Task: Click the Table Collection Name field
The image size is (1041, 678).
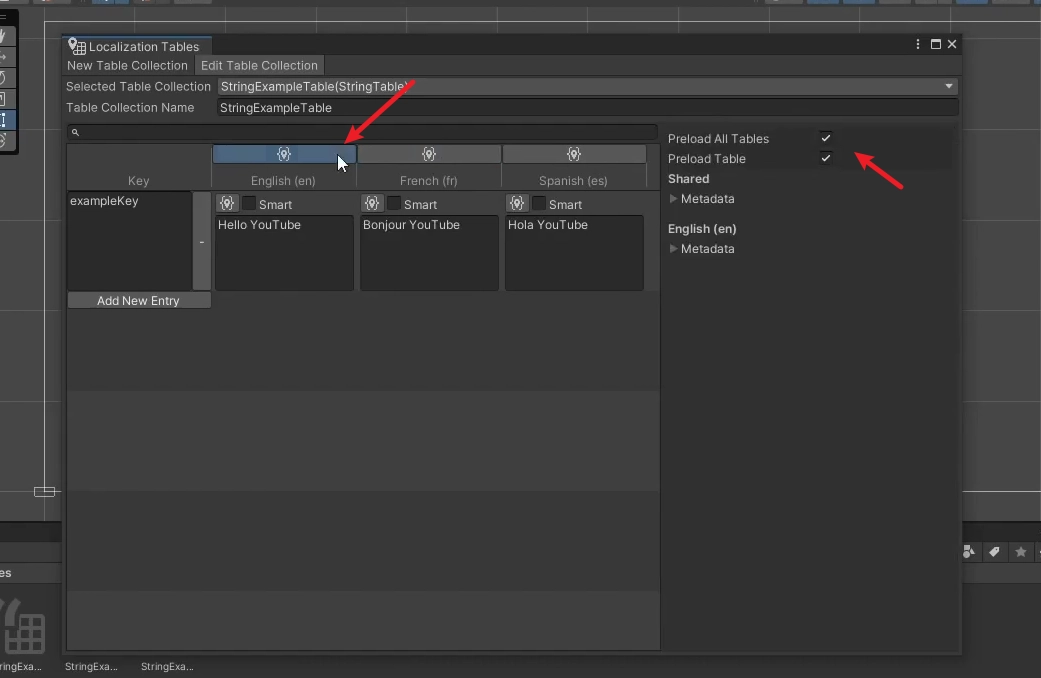Action: click(x=588, y=108)
